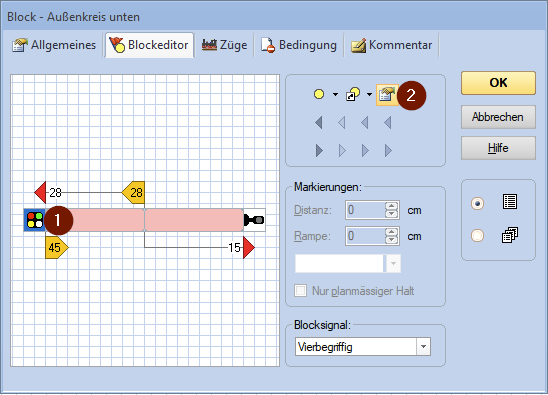Select the yellow marker labeled 45
The height and width of the screenshot is (395, 548).
pos(57,247)
